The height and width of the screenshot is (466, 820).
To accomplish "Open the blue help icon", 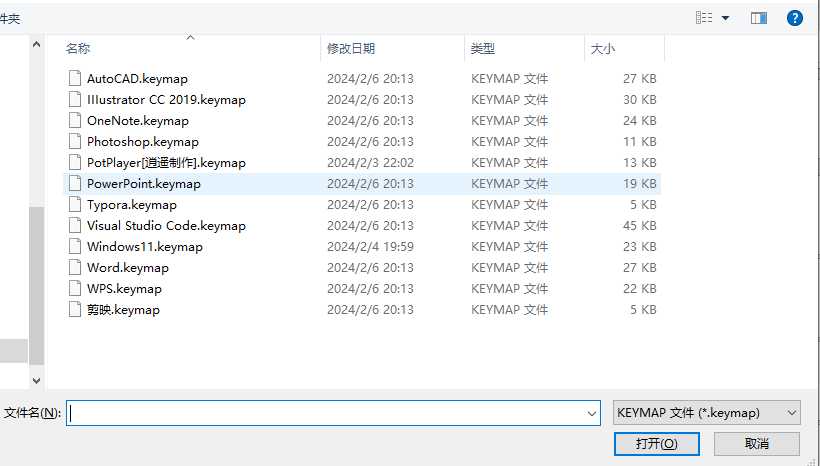I will [x=794, y=18].
